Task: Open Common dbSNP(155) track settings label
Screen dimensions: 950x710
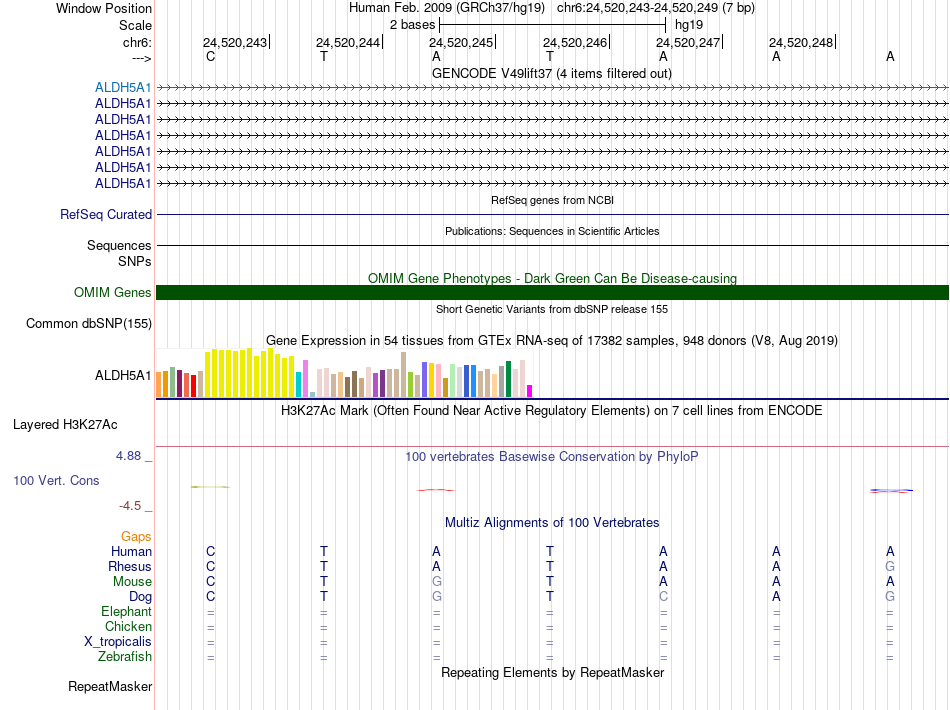Action: (x=89, y=323)
